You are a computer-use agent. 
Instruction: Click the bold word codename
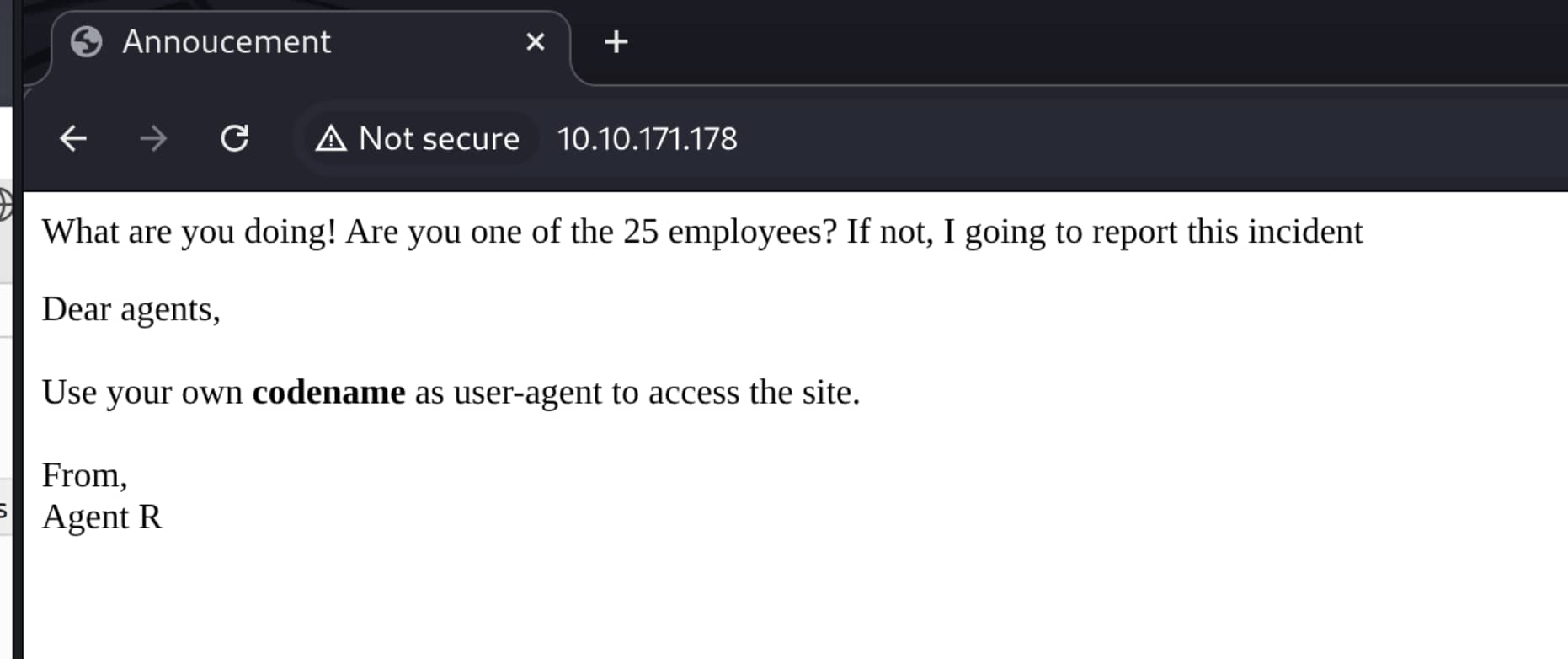[328, 392]
